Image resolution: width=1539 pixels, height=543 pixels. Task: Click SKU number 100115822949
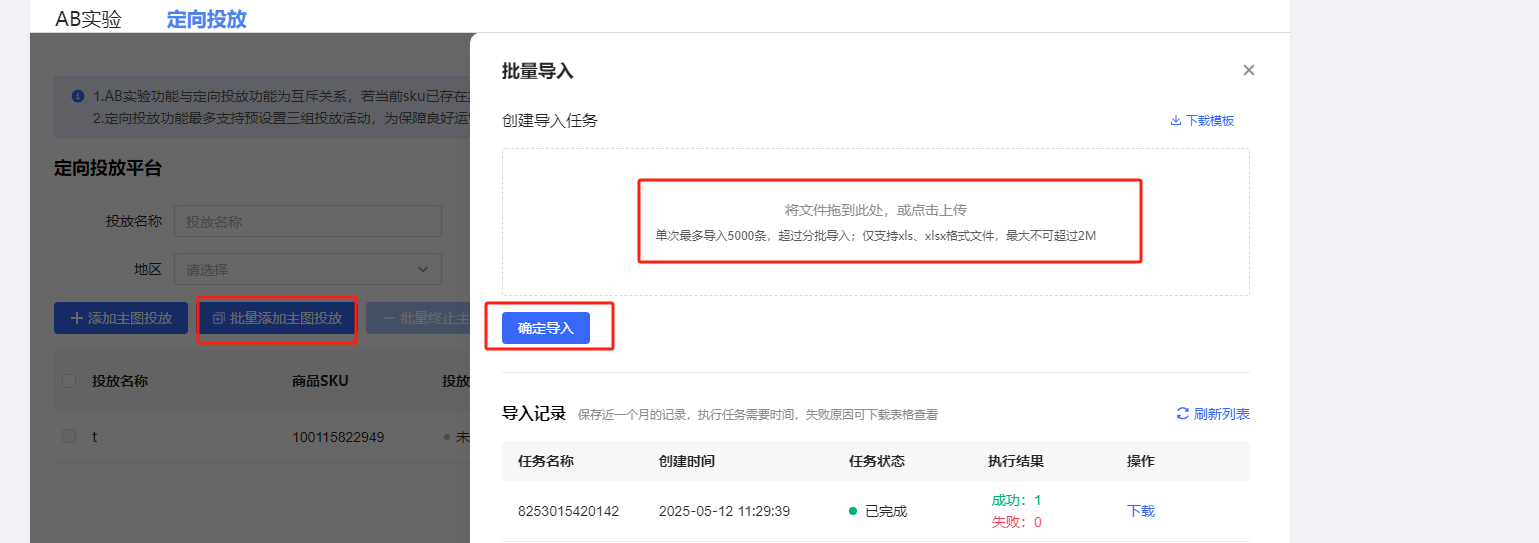tap(338, 437)
